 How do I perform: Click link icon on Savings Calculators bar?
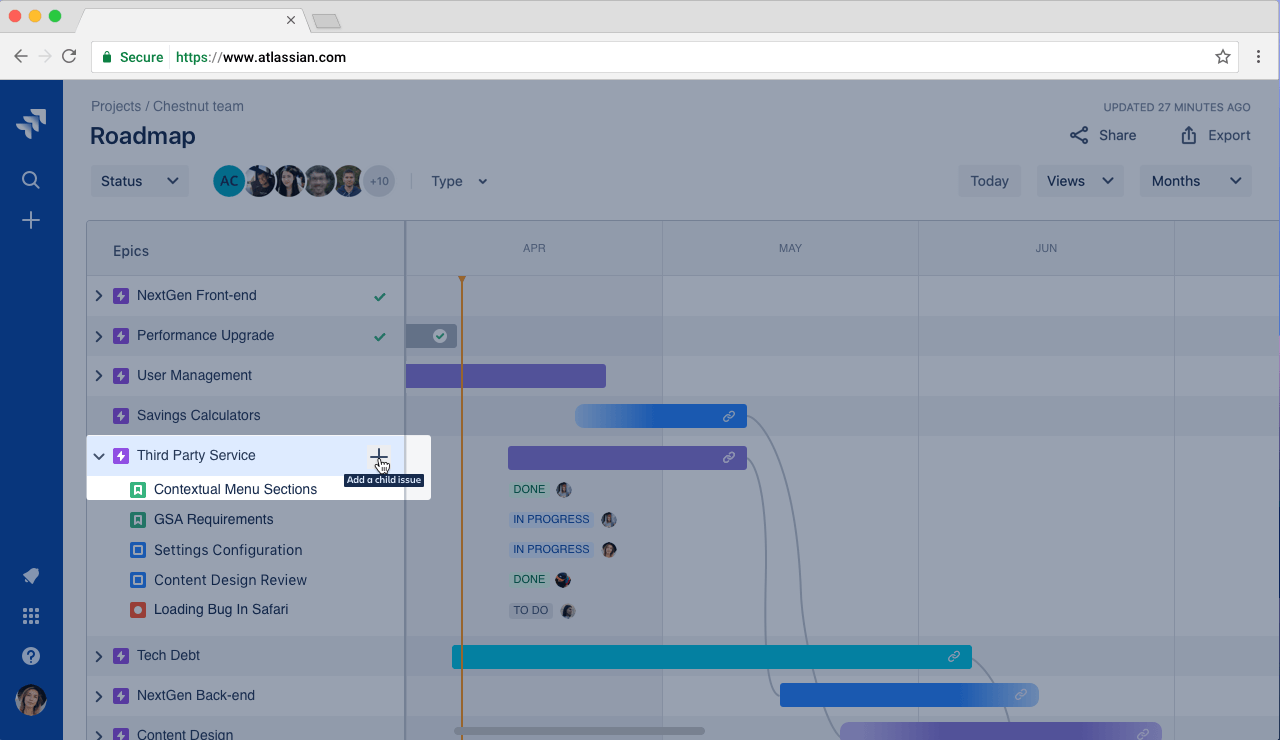pyautogui.click(x=729, y=417)
